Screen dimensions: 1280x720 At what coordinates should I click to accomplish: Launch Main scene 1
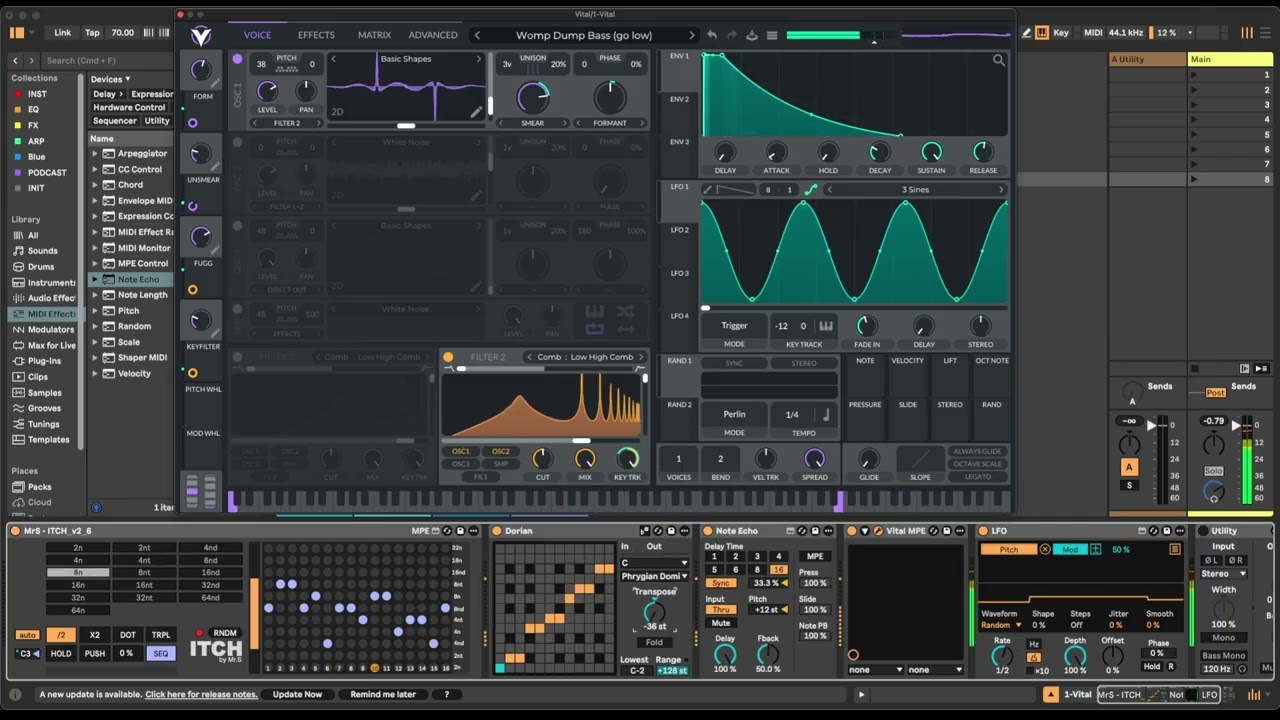[x=1195, y=75]
